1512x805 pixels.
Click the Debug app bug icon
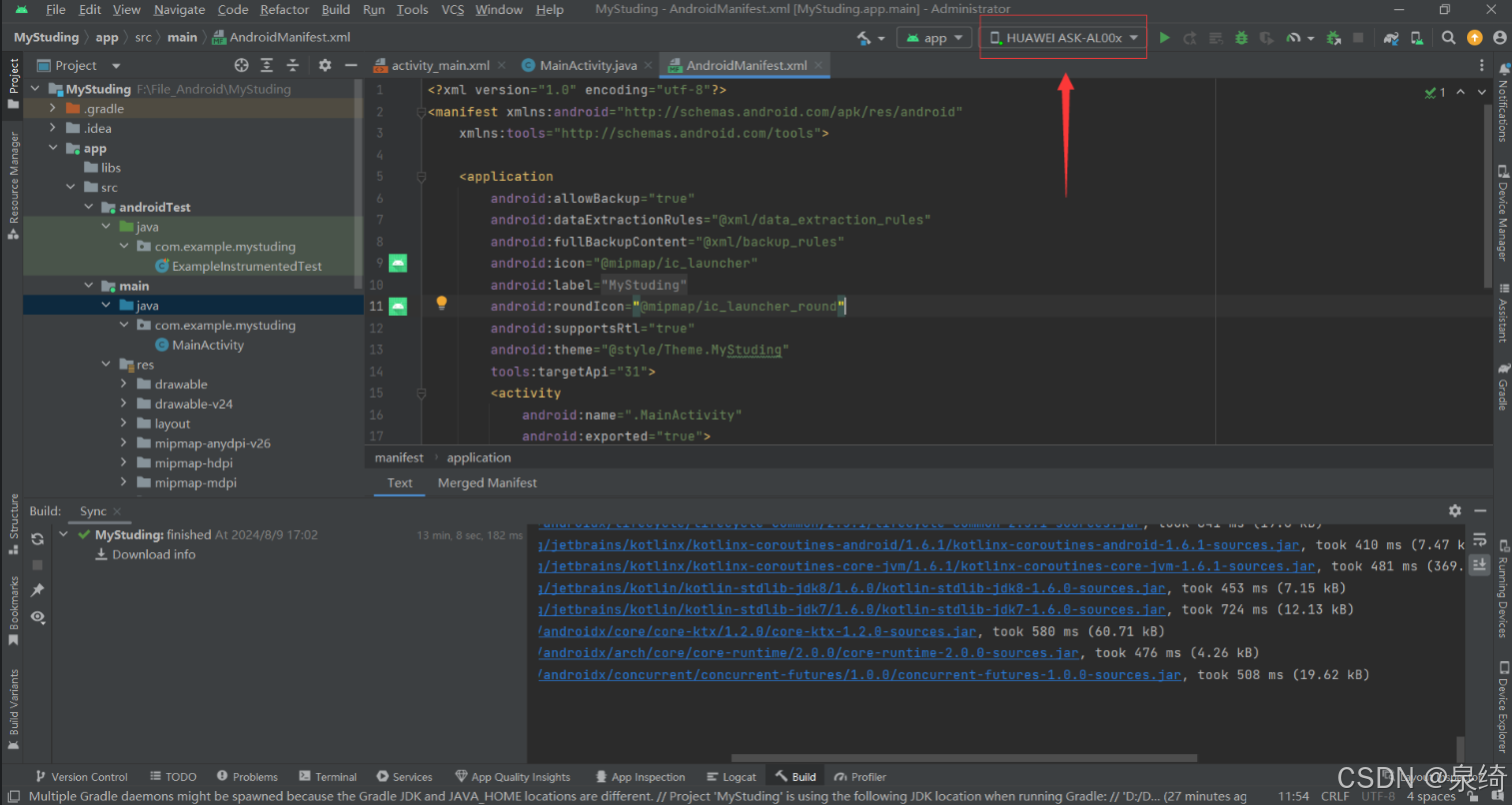(x=1241, y=38)
